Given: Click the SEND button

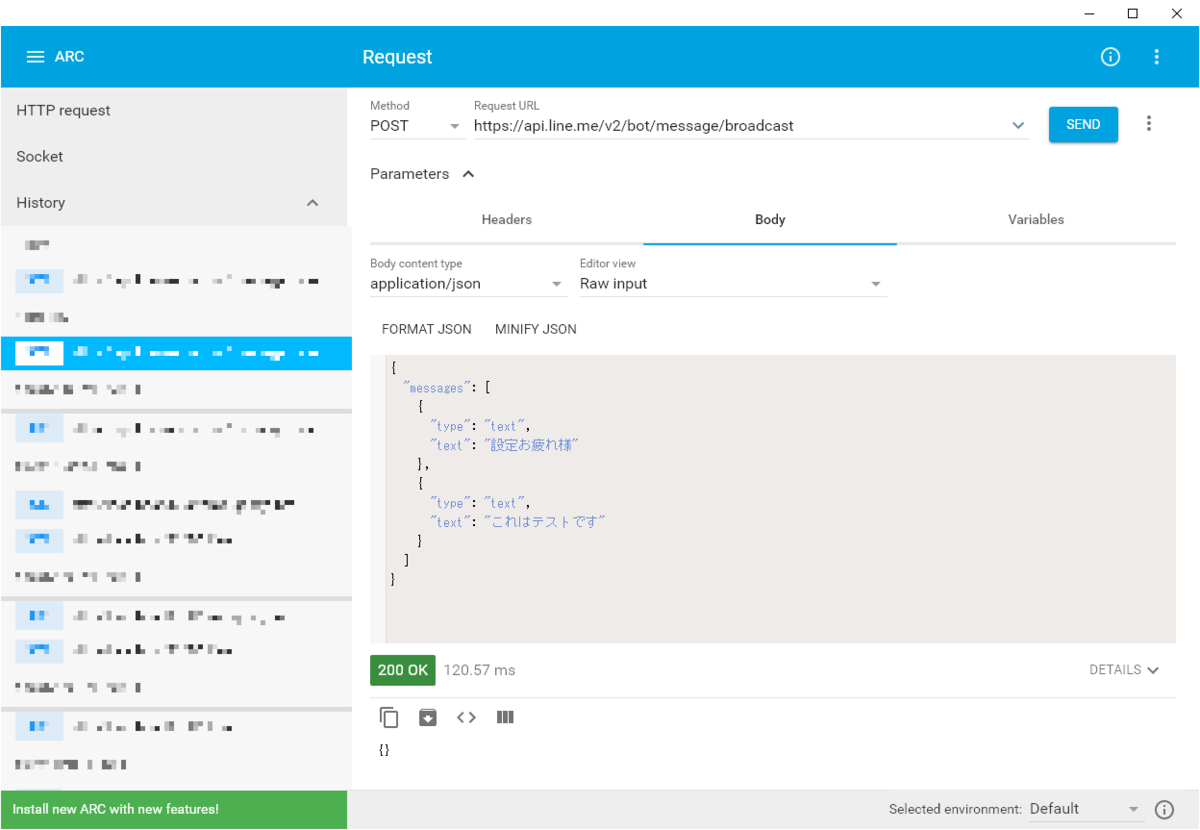Looking at the screenshot, I should [1083, 125].
